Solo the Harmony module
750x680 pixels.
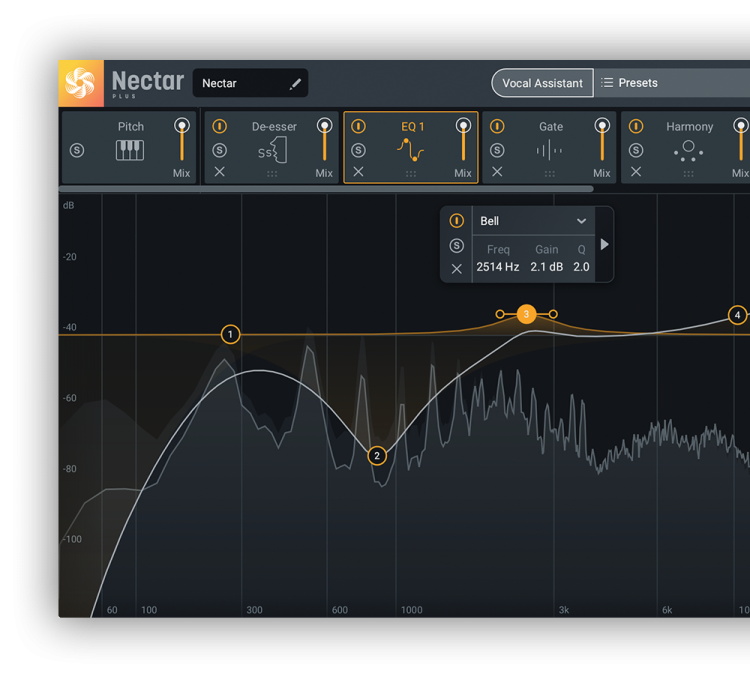636,151
